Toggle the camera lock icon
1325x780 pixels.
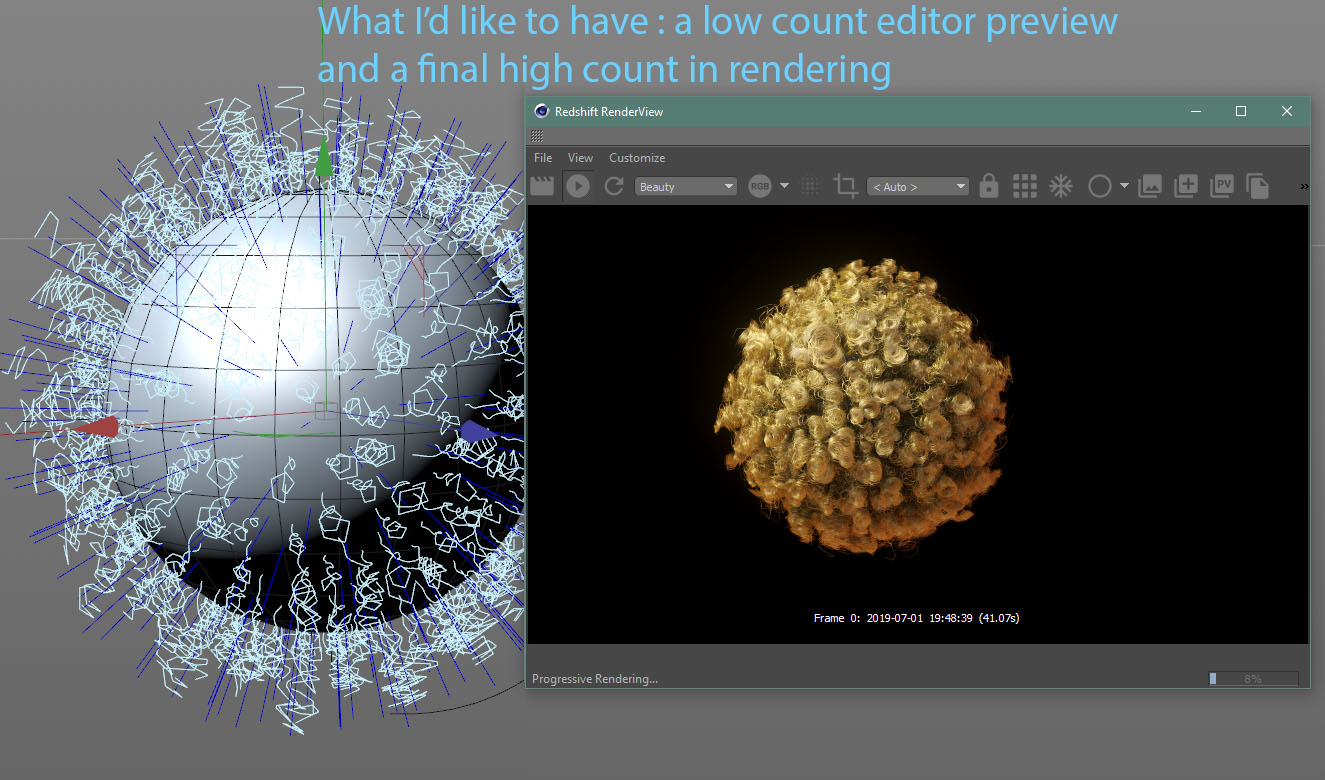[989, 186]
